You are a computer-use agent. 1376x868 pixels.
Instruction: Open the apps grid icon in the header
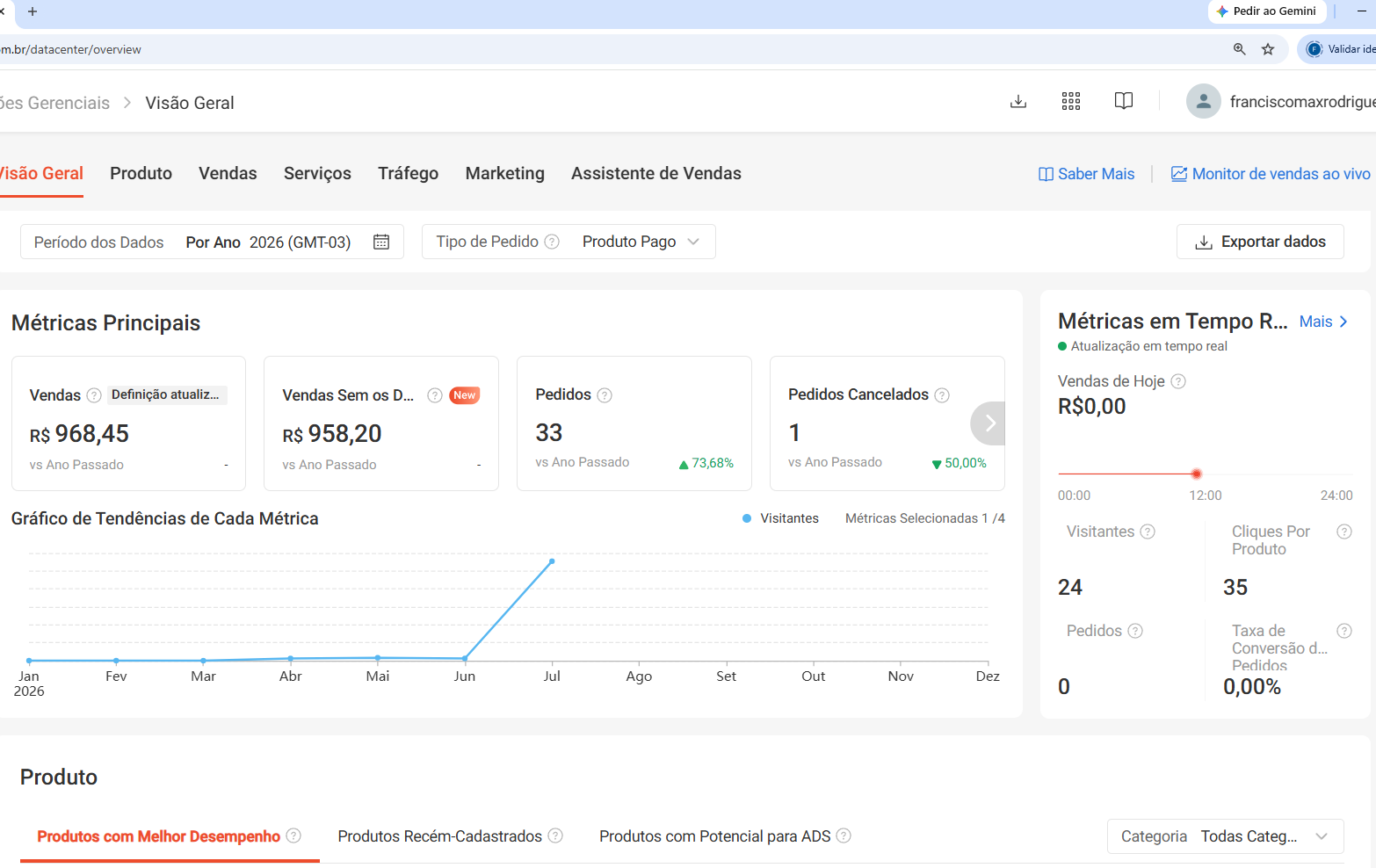click(x=1071, y=102)
